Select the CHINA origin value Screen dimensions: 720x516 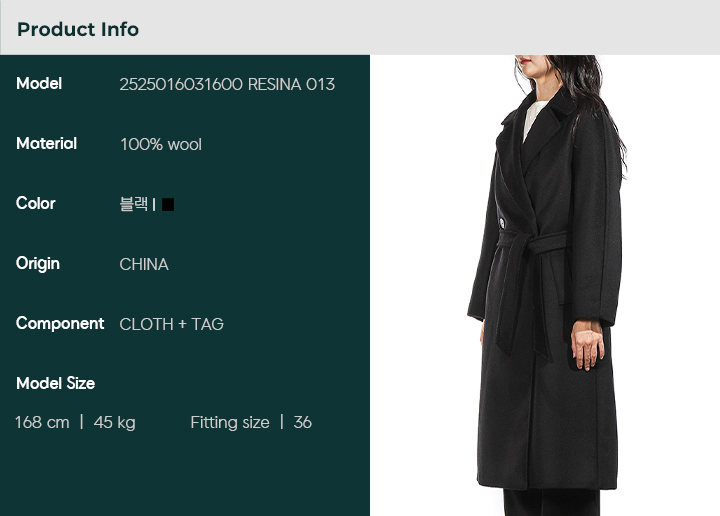point(144,264)
